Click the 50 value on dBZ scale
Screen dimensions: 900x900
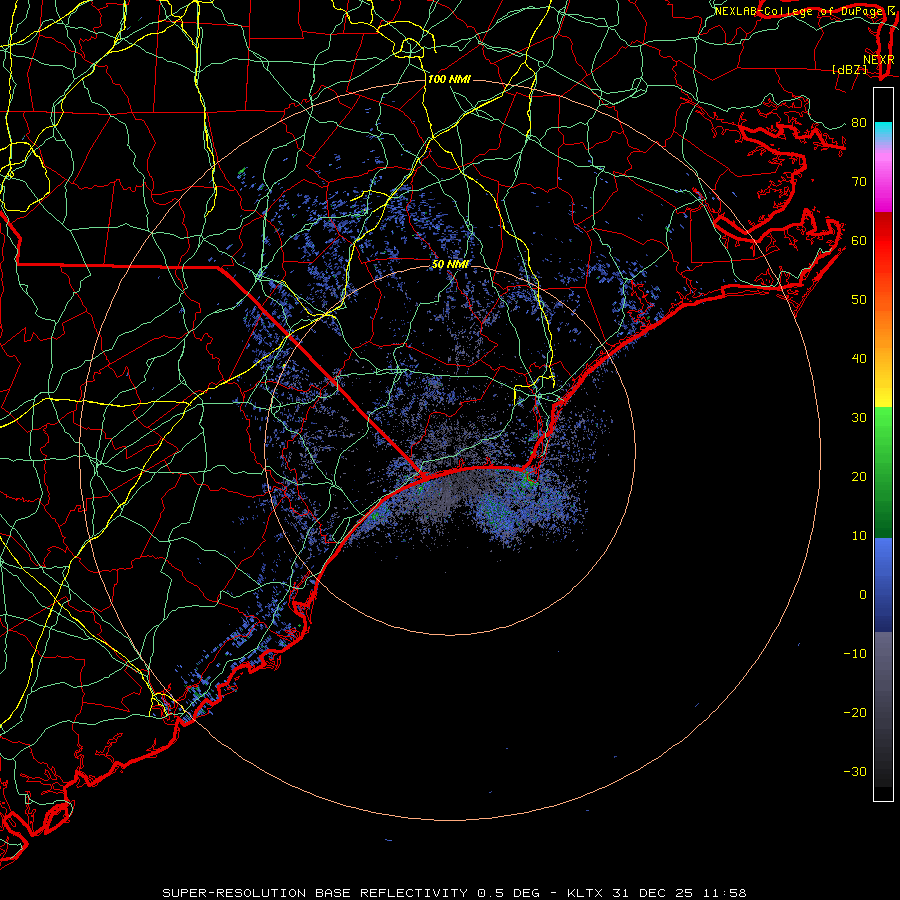pyautogui.click(x=859, y=300)
